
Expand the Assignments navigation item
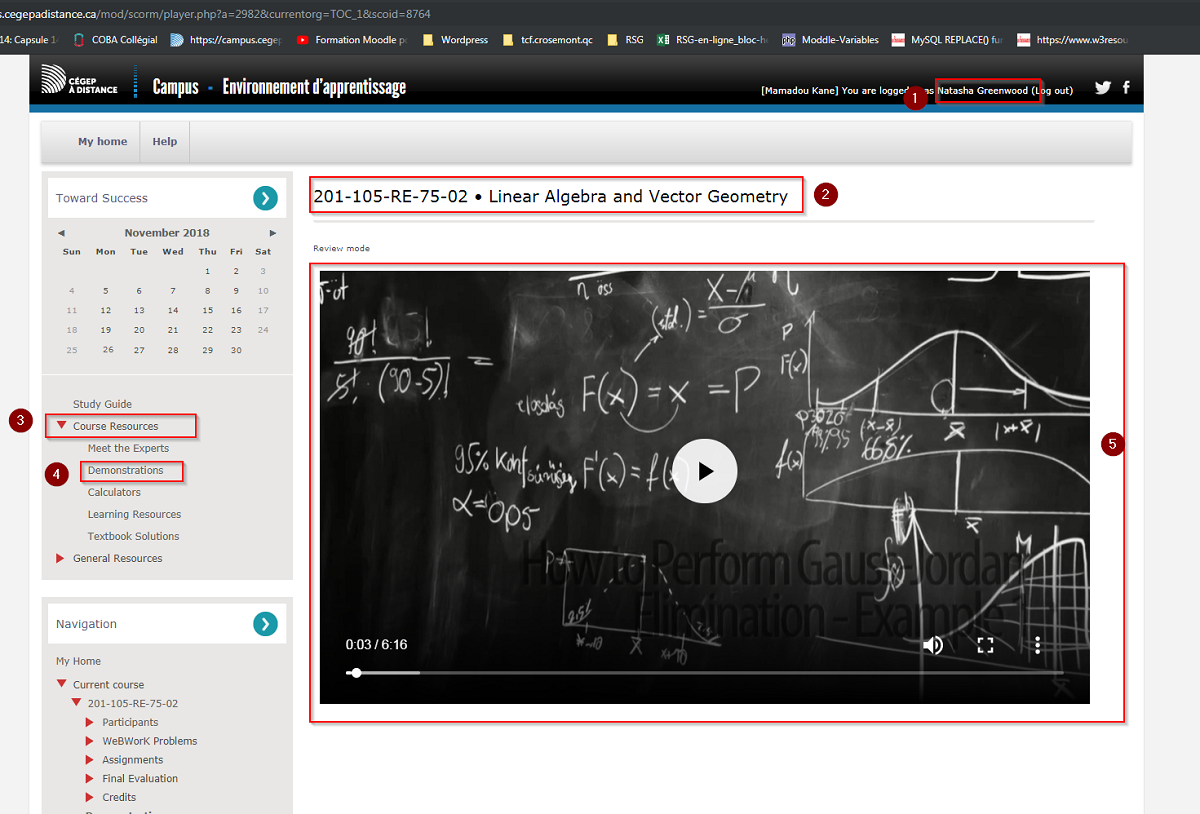90,760
